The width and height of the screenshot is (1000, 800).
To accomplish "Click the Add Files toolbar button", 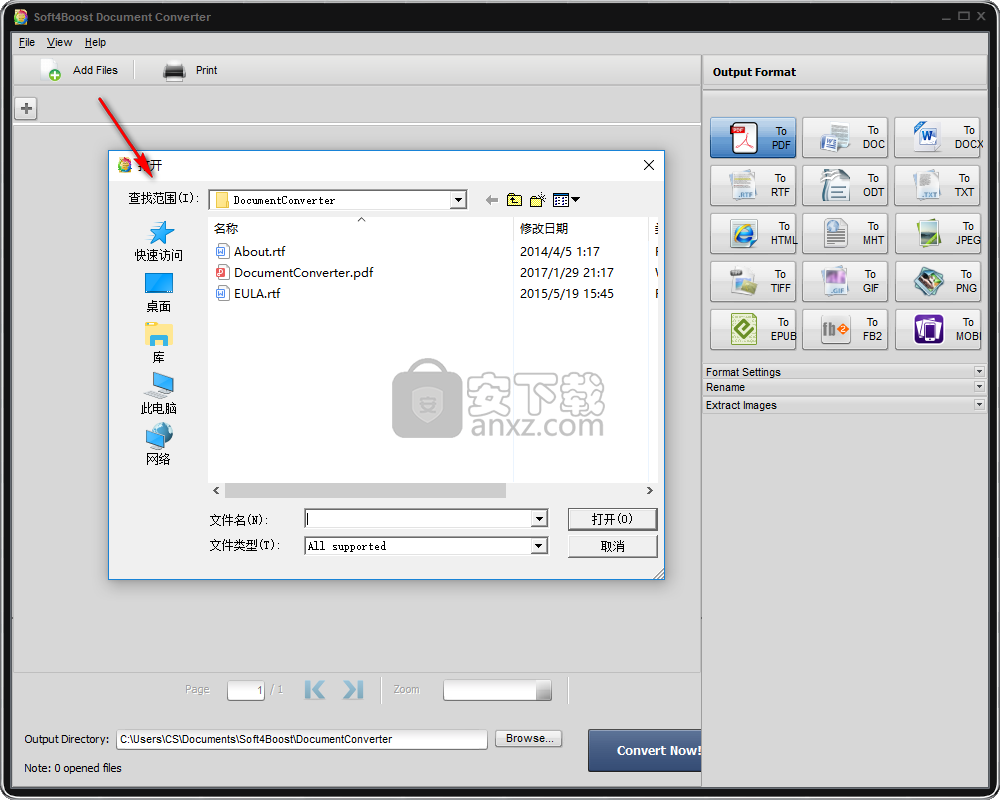I will pyautogui.click(x=80, y=70).
